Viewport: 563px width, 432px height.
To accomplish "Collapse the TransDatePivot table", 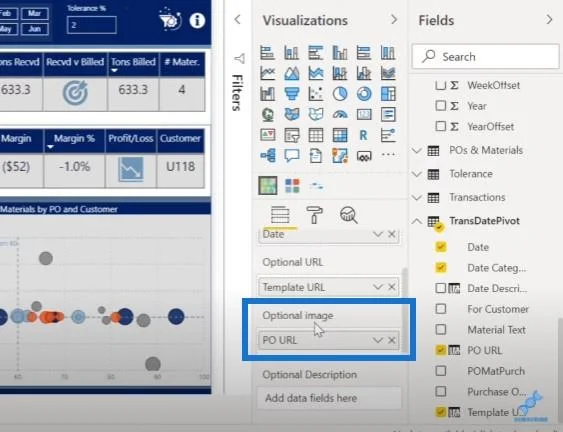I will 417,221.
